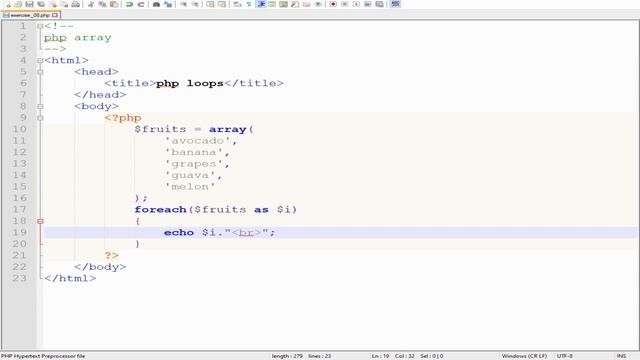Image resolution: width=640 pixels, height=360 pixels.
Task: Toggle the highlighted indent guide icon
Action: tap(260, 4)
